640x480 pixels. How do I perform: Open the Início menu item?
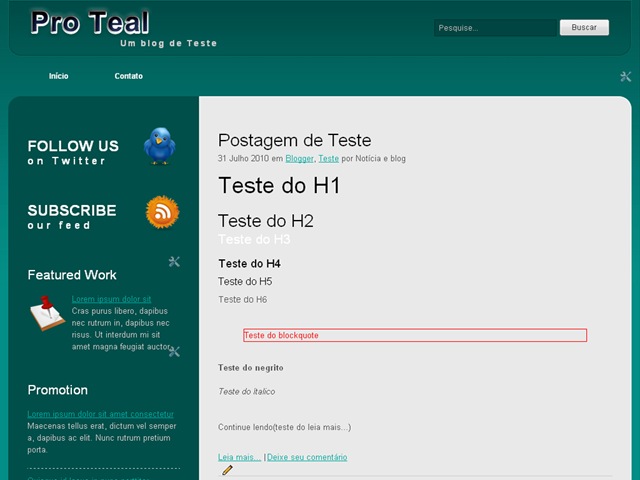58,76
